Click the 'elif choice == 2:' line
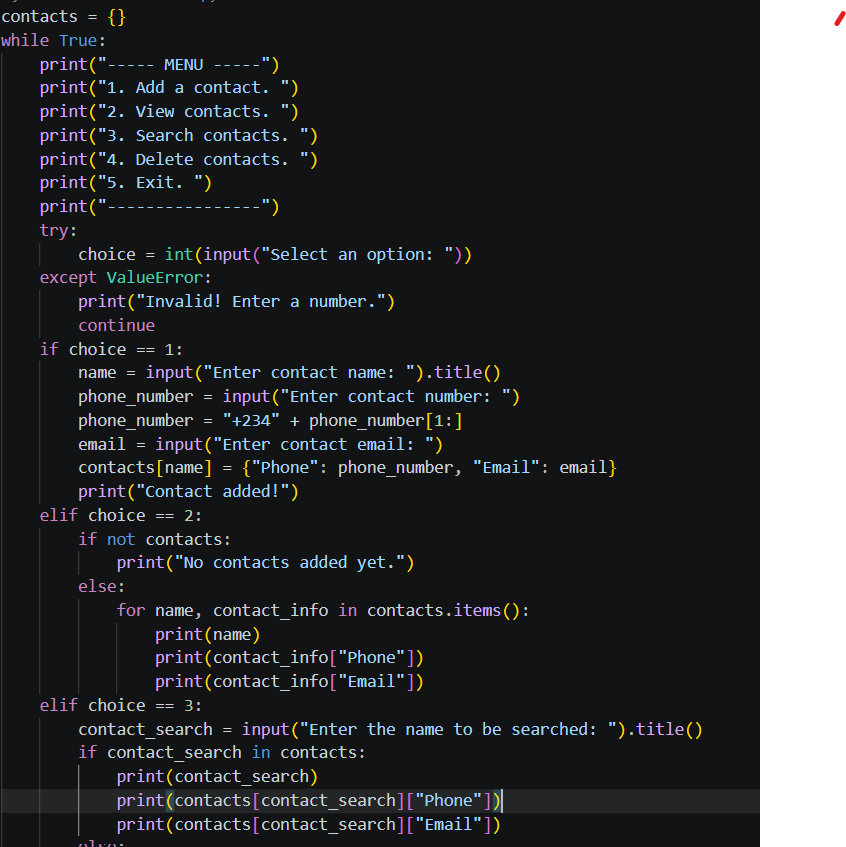 click(x=121, y=515)
